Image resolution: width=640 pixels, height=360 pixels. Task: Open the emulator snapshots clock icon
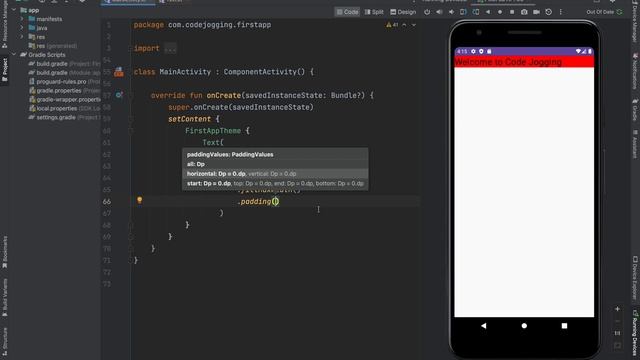tap(549, 12)
